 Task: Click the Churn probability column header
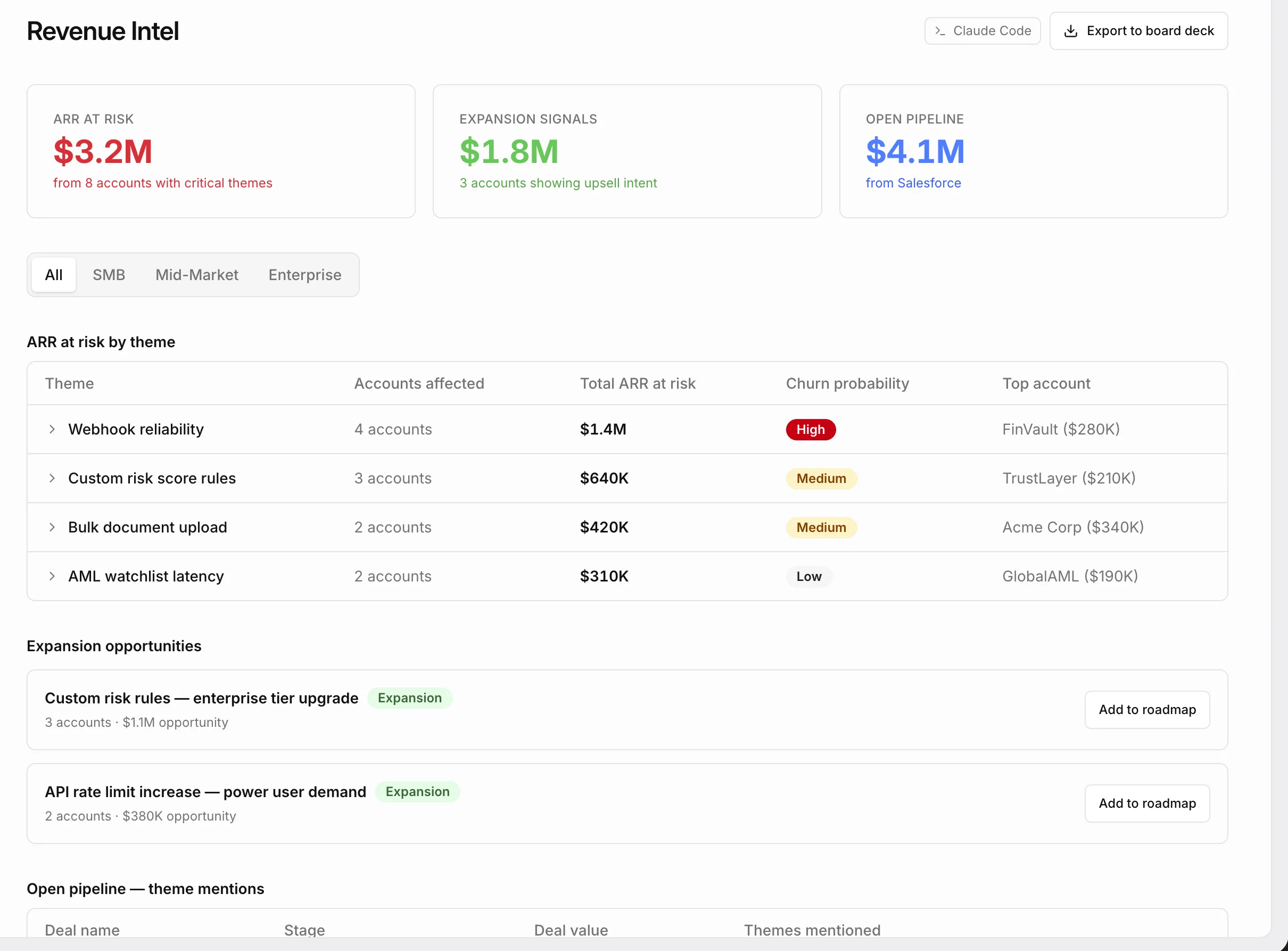coord(848,384)
